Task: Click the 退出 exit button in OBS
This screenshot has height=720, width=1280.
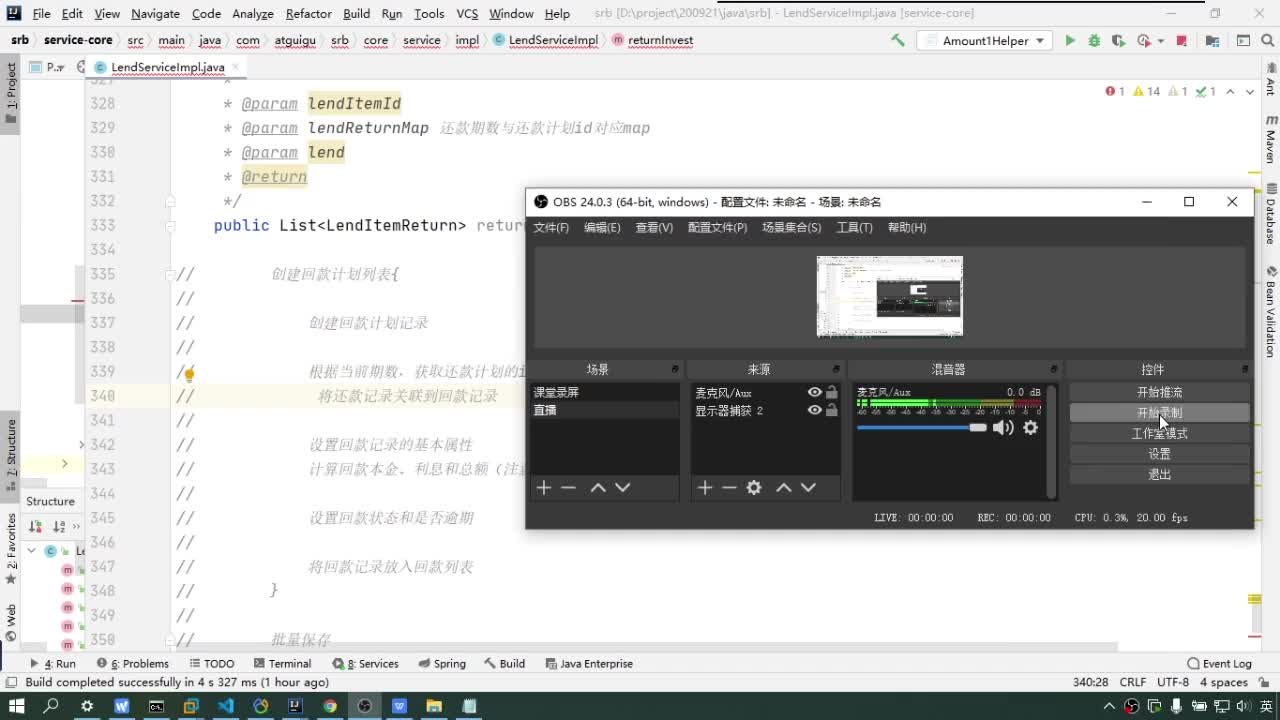Action: pyautogui.click(x=1159, y=475)
